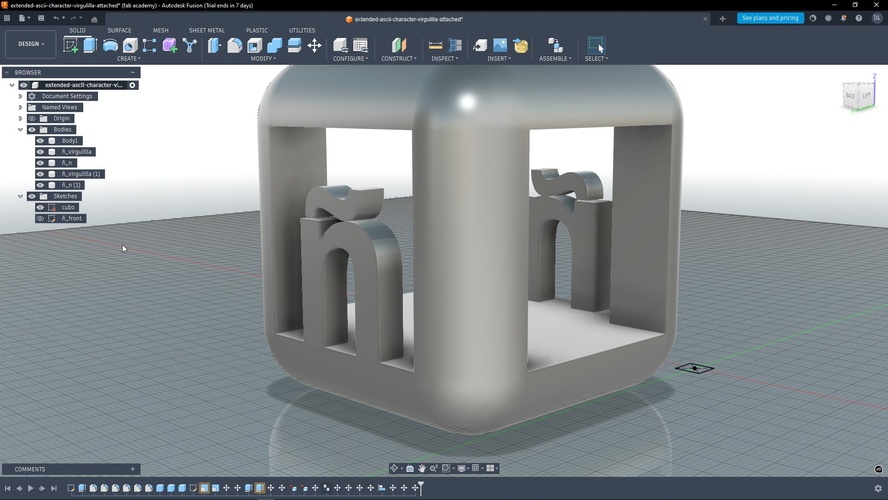Screen dimensions: 888x500
Task: Click the Configure Model icon
Action: (x=340, y=45)
